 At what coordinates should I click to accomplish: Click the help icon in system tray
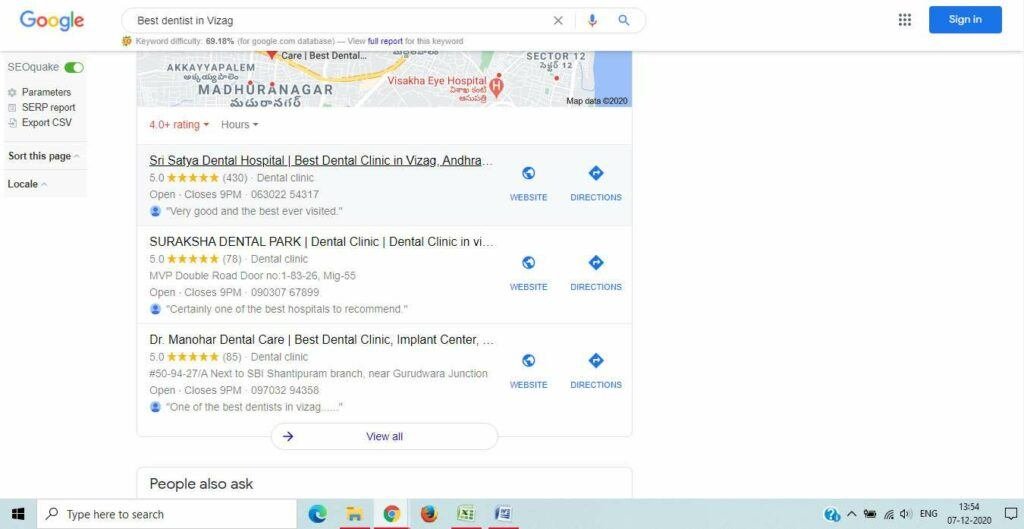pos(832,514)
